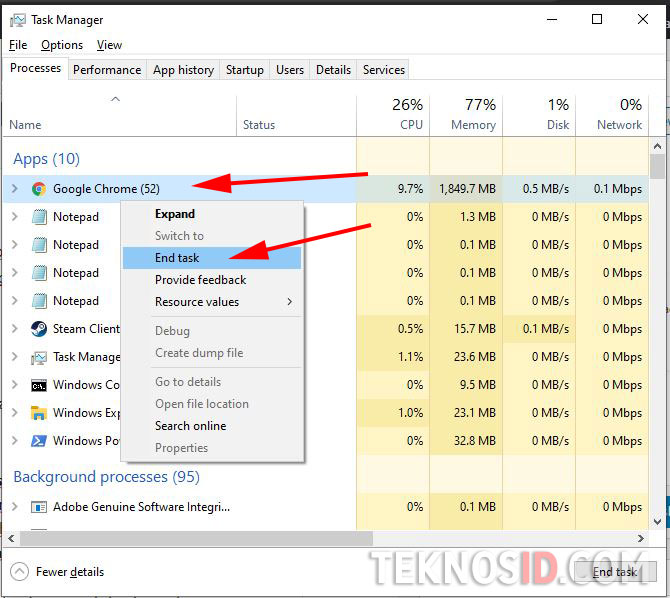The height and width of the screenshot is (598, 670).
Task: Open the Resource values submenu
Action: pyautogui.click(x=212, y=302)
